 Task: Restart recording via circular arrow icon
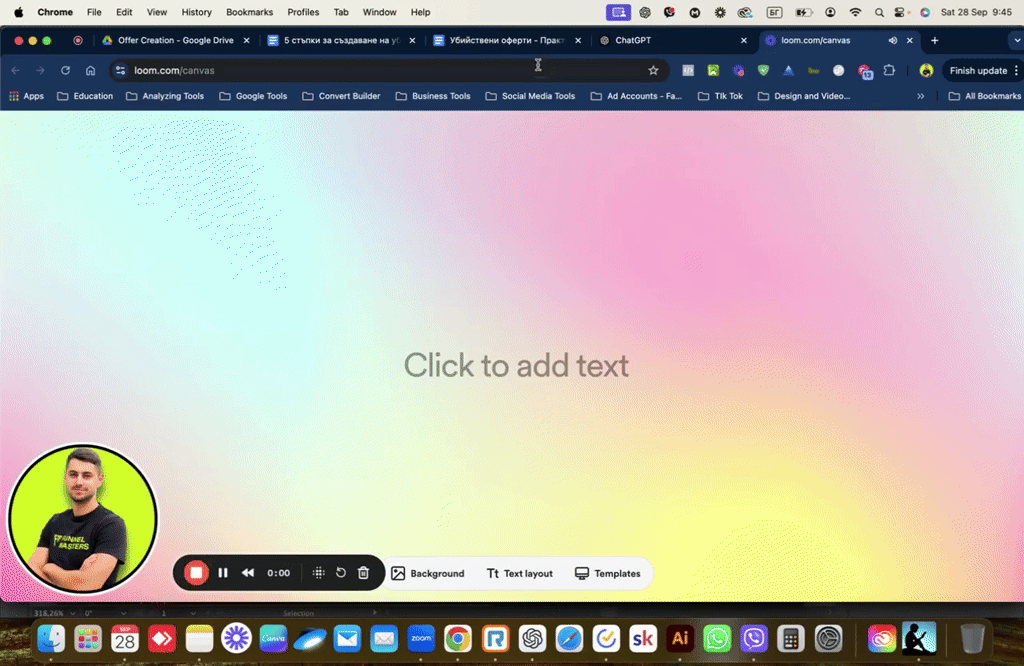point(341,573)
